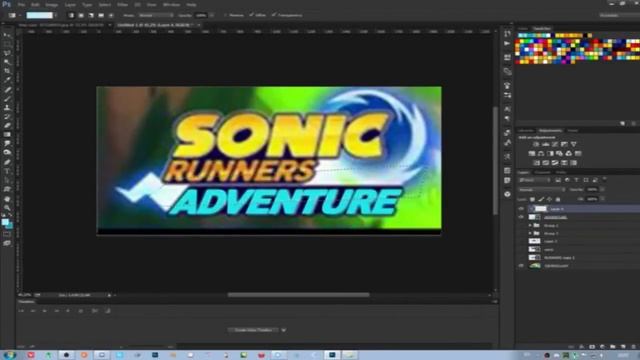This screenshot has height=360, width=640.
Task: Add a Color Balance adjustment
Action: [541, 154]
